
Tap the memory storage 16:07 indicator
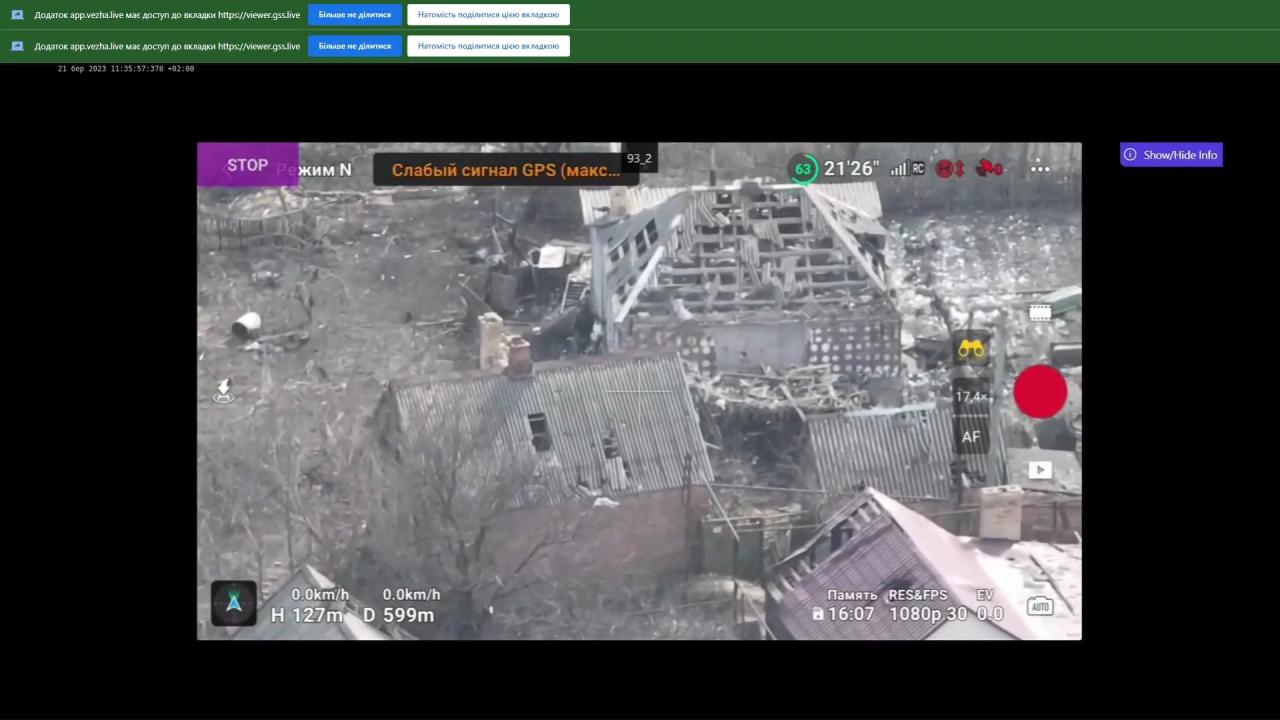[x=845, y=605]
